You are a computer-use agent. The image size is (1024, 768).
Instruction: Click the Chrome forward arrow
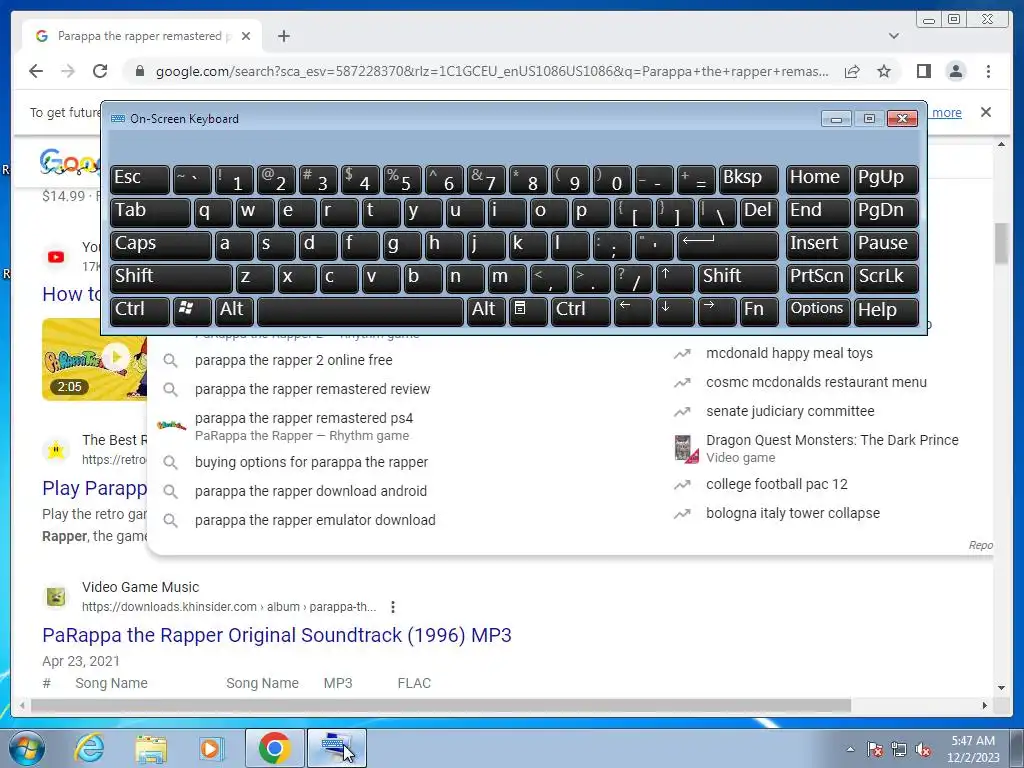pos(68,71)
